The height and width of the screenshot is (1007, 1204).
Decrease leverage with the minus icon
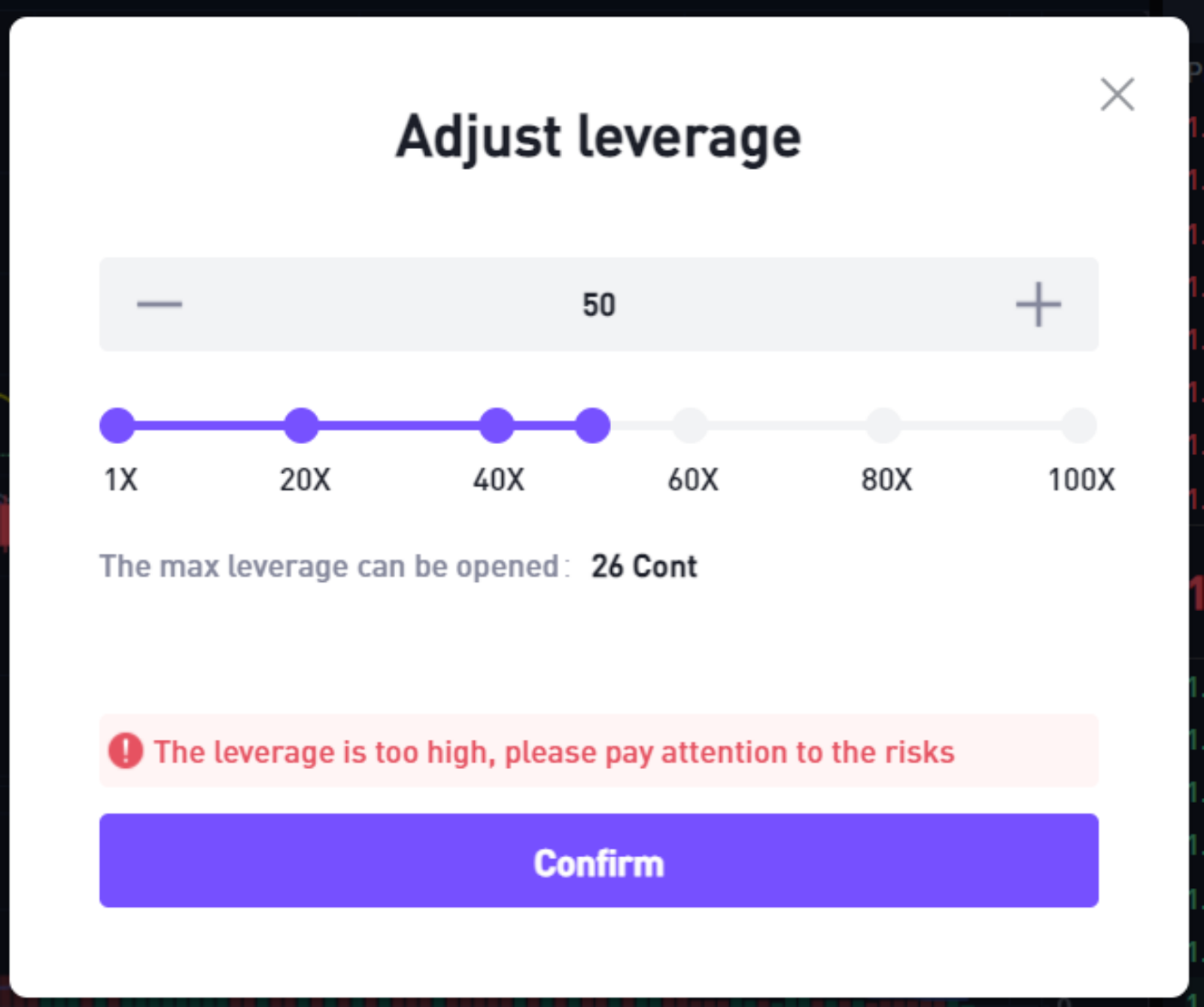coord(160,304)
